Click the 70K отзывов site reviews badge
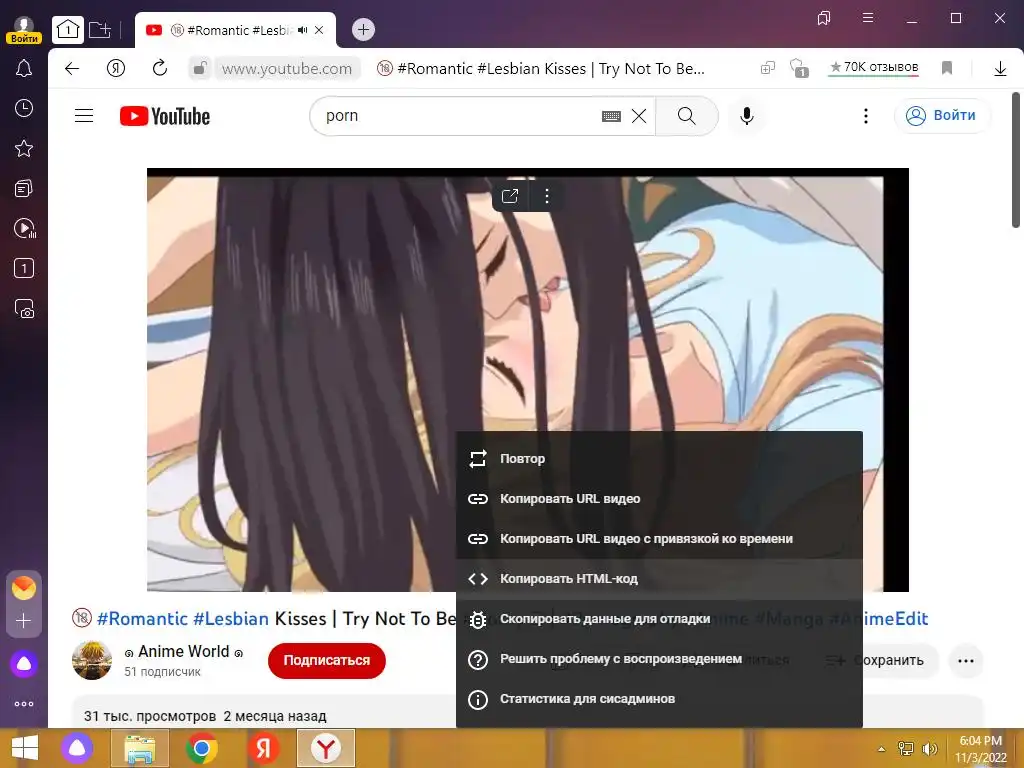This screenshot has width=1024, height=768. (874, 67)
